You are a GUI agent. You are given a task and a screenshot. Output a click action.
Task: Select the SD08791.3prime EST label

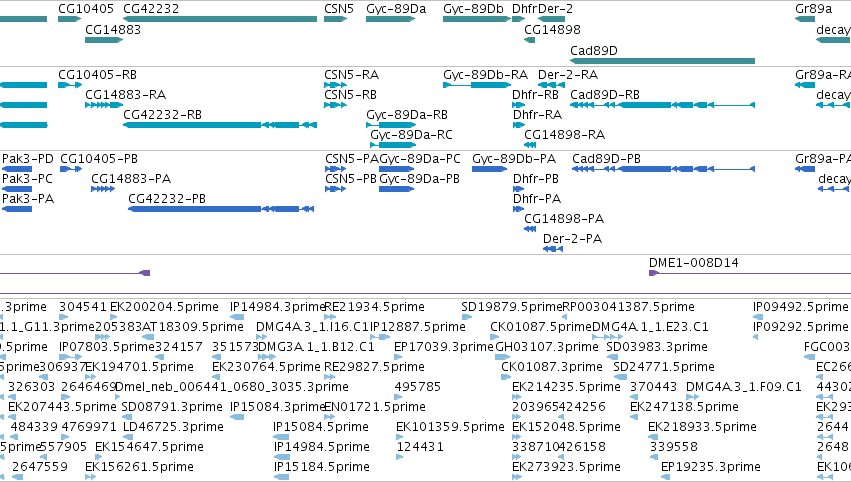[x=172, y=407]
